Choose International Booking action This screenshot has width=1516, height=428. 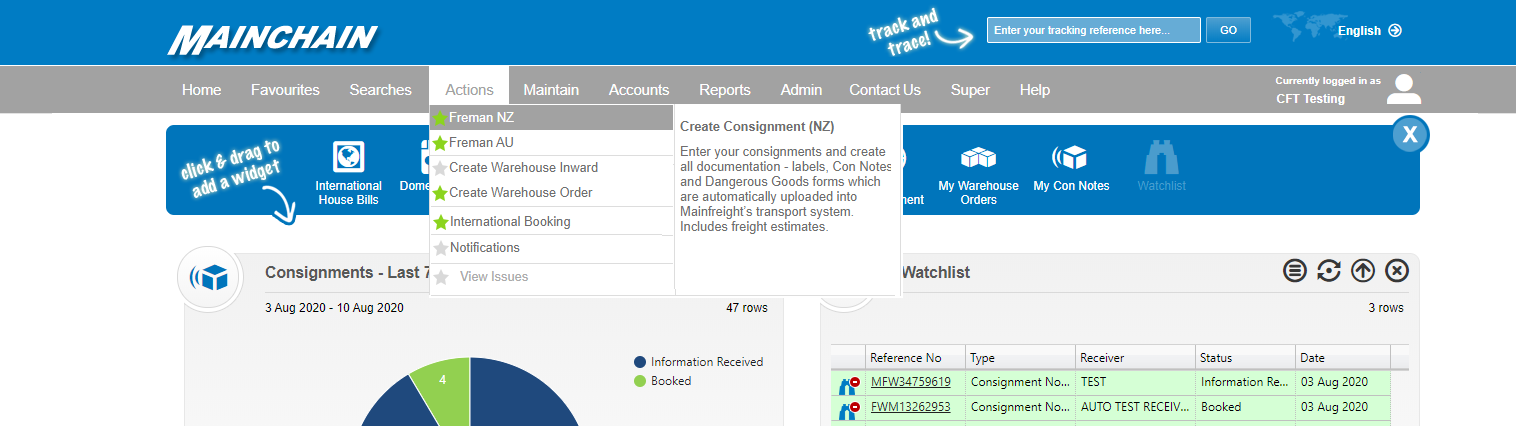pyautogui.click(x=552, y=222)
